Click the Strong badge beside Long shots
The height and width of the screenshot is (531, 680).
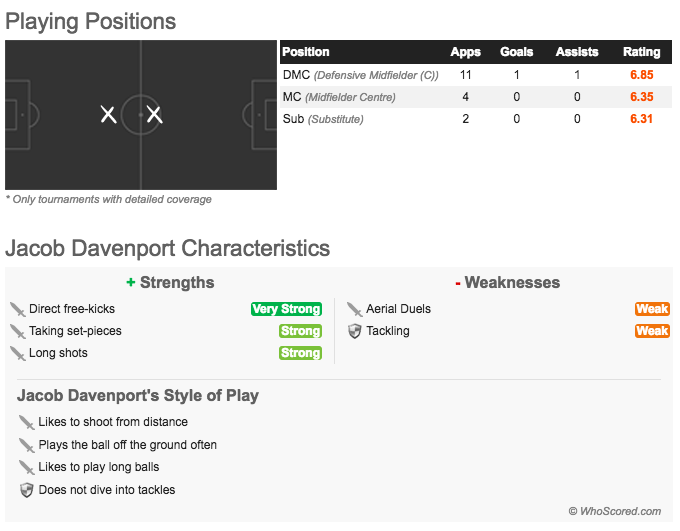(x=300, y=353)
